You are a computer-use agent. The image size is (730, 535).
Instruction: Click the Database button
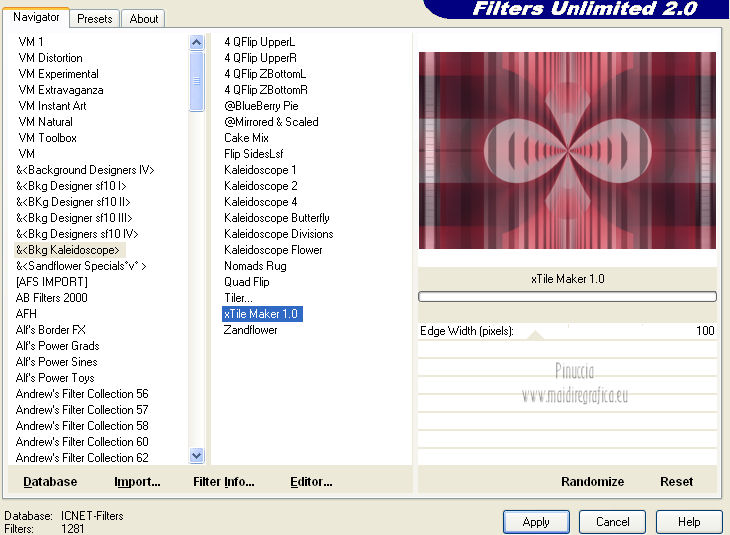50,481
